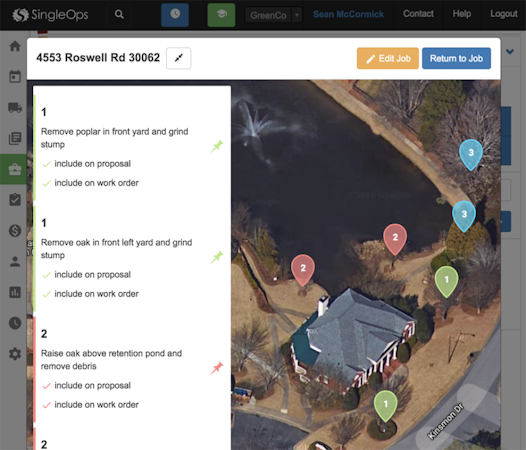Expand the blue chevron right of Return to Job
This screenshot has height=450, width=526.
510,52
